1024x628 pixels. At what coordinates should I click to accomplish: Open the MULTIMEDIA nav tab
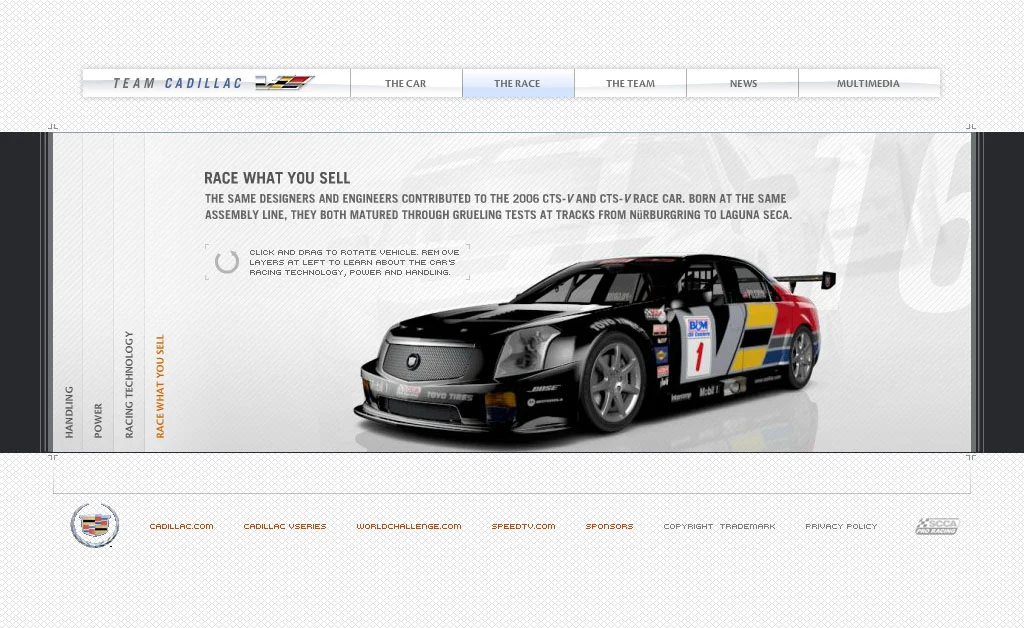(869, 84)
